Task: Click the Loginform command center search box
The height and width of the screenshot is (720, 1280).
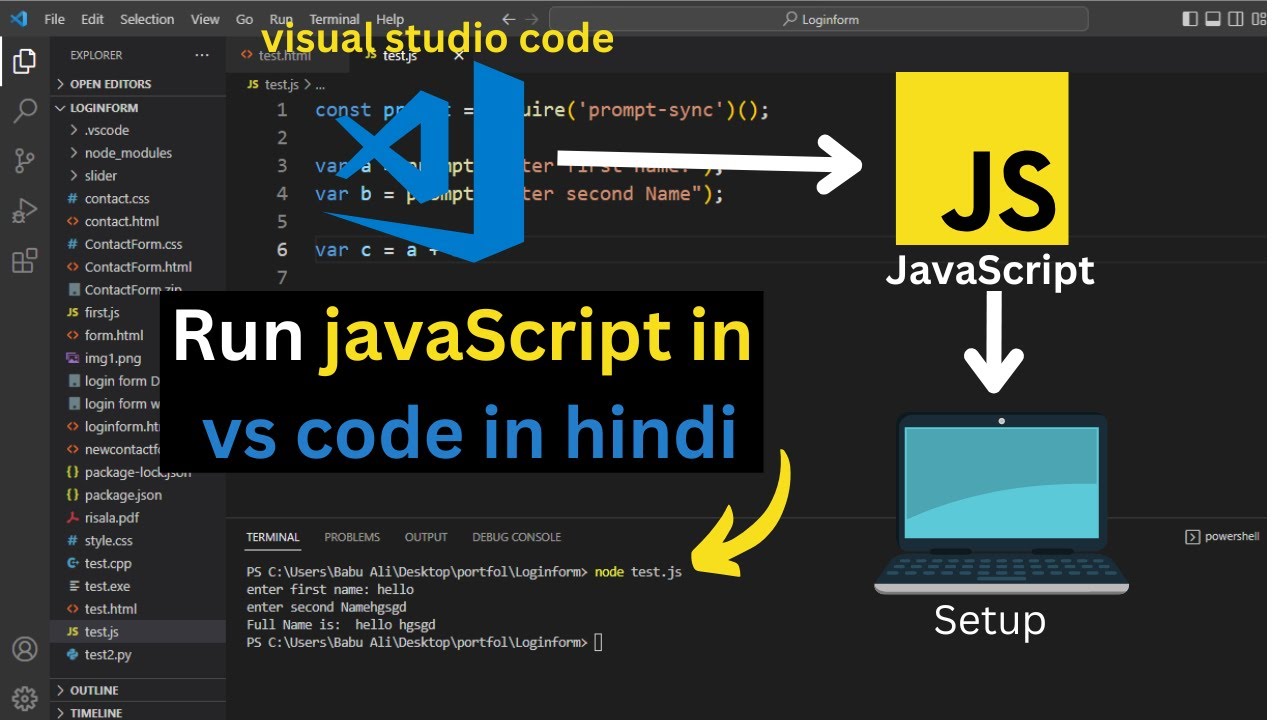Action: [819, 19]
